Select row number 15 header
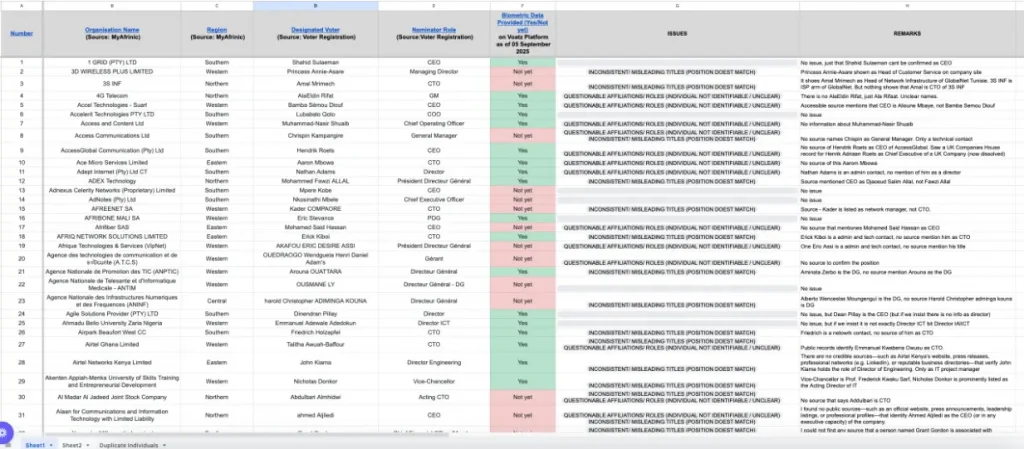The image size is (1024, 449). point(22,209)
